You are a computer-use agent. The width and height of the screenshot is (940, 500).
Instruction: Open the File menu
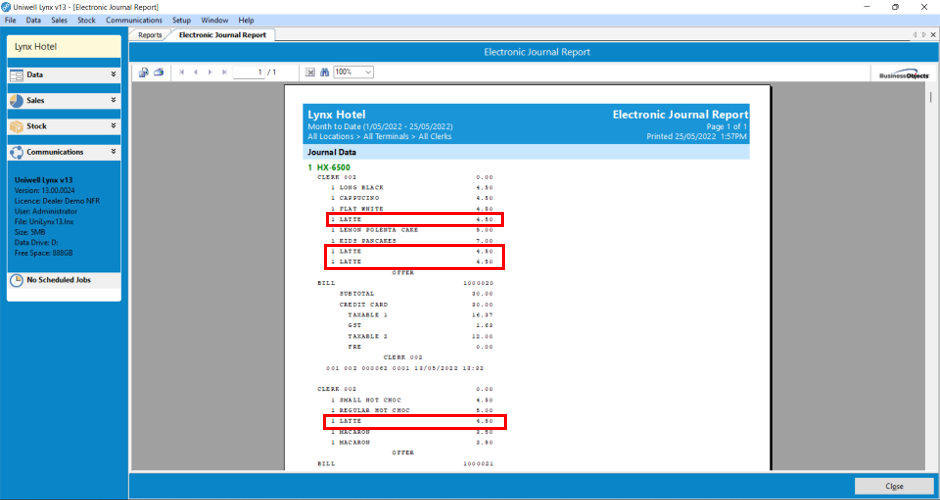click(10, 20)
